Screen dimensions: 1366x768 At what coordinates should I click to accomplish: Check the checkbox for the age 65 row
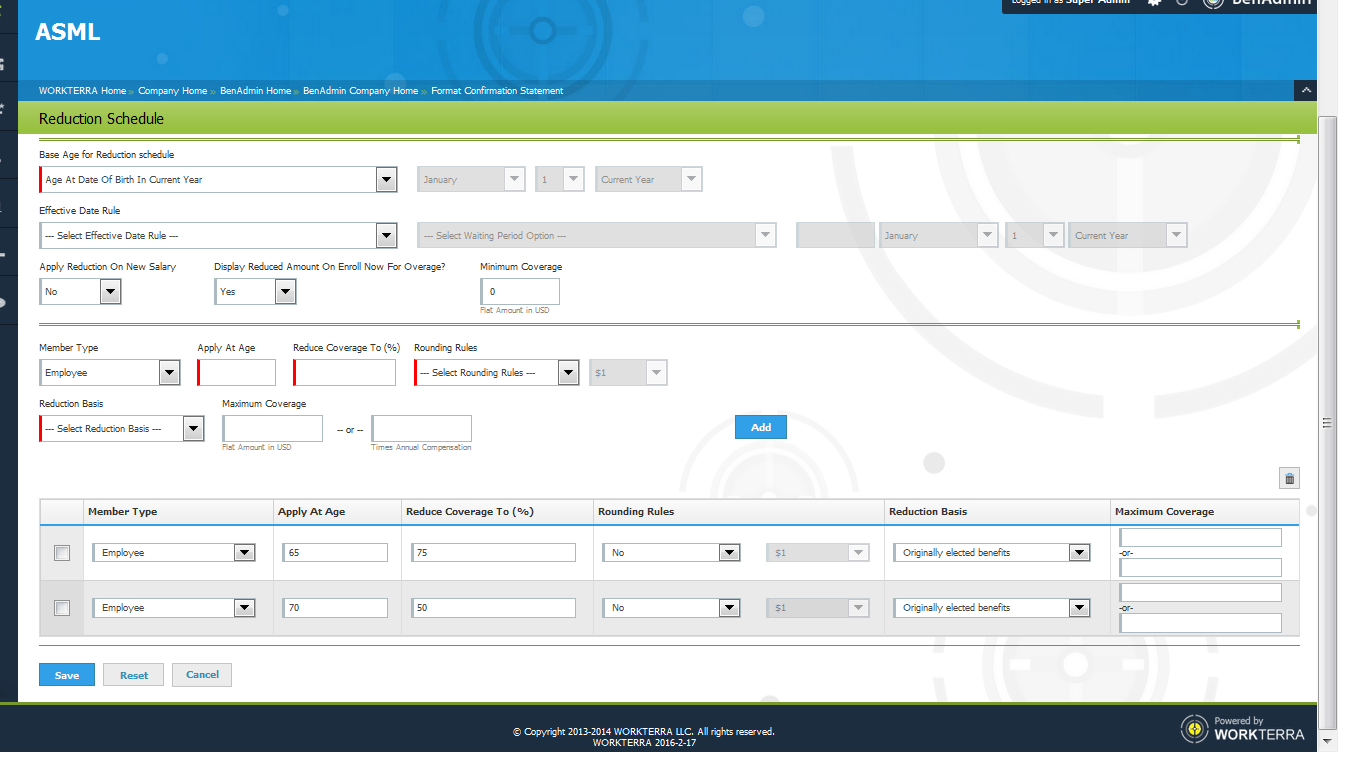point(62,553)
